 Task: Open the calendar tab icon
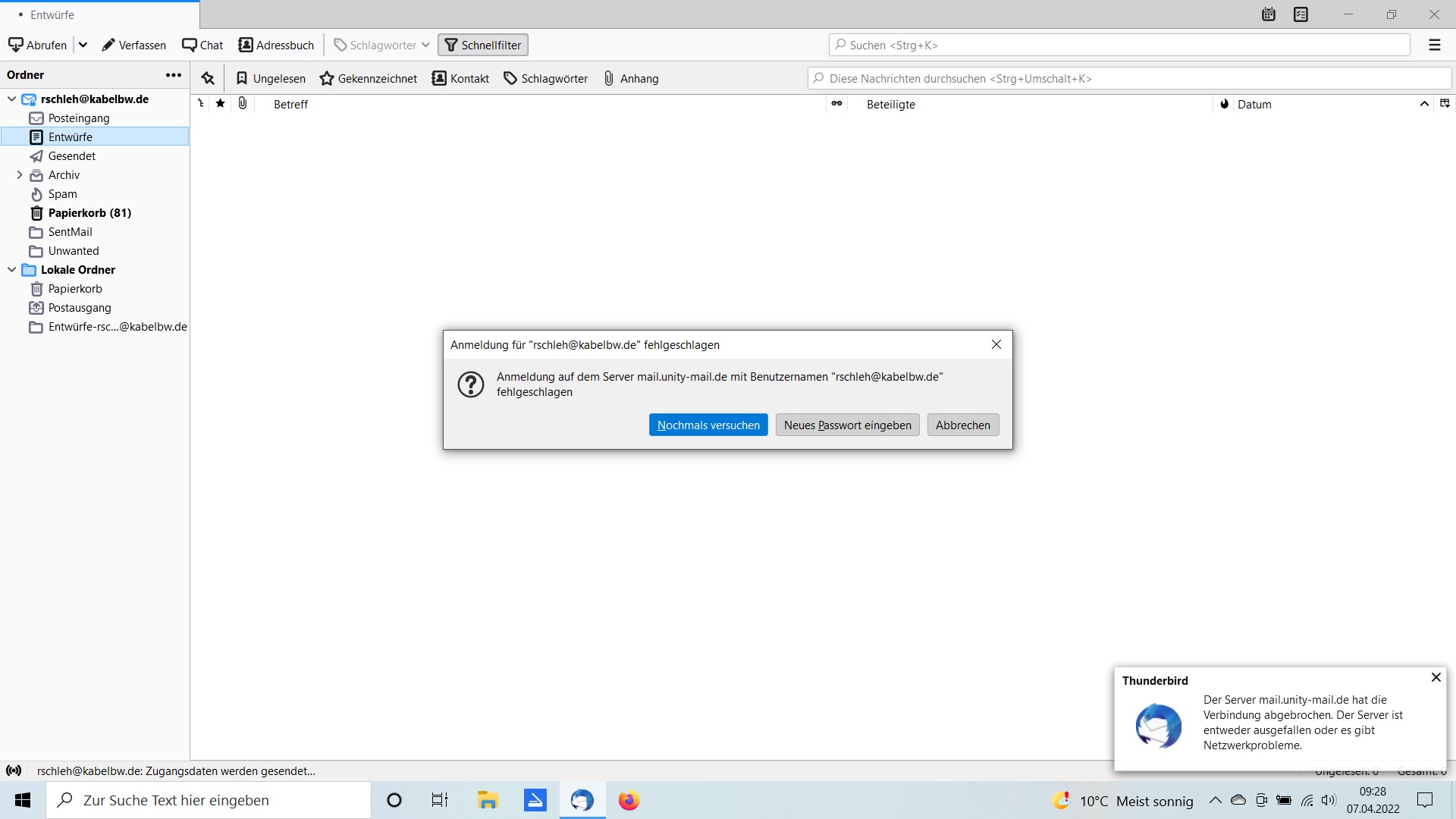click(x=1269, y=14)
